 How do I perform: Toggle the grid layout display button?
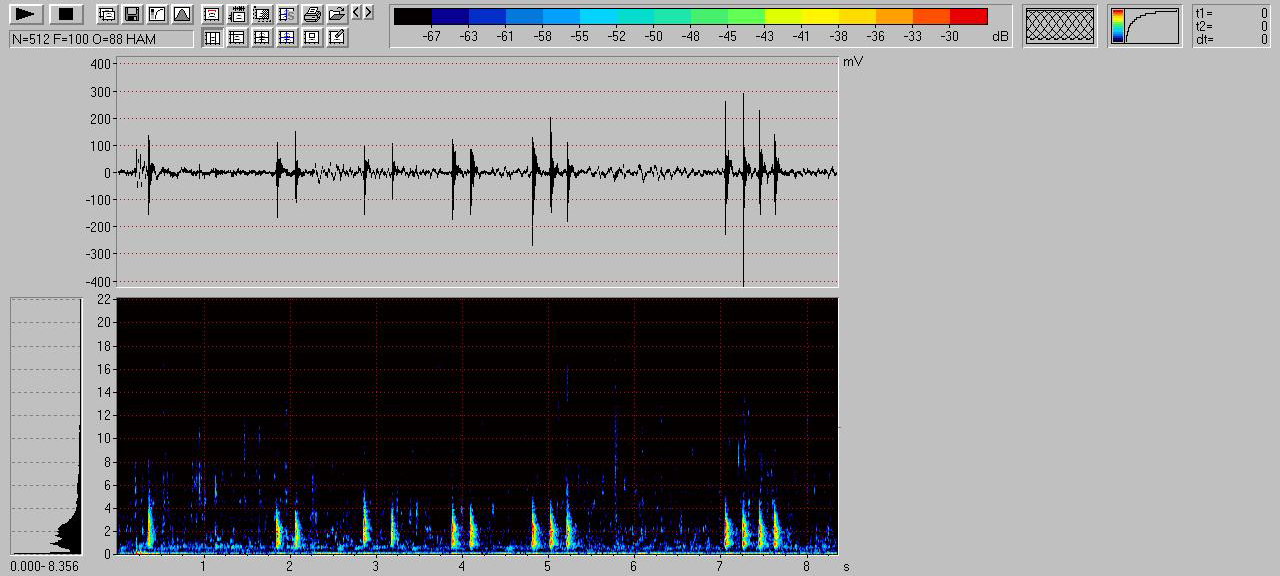(x=262, y=38)
